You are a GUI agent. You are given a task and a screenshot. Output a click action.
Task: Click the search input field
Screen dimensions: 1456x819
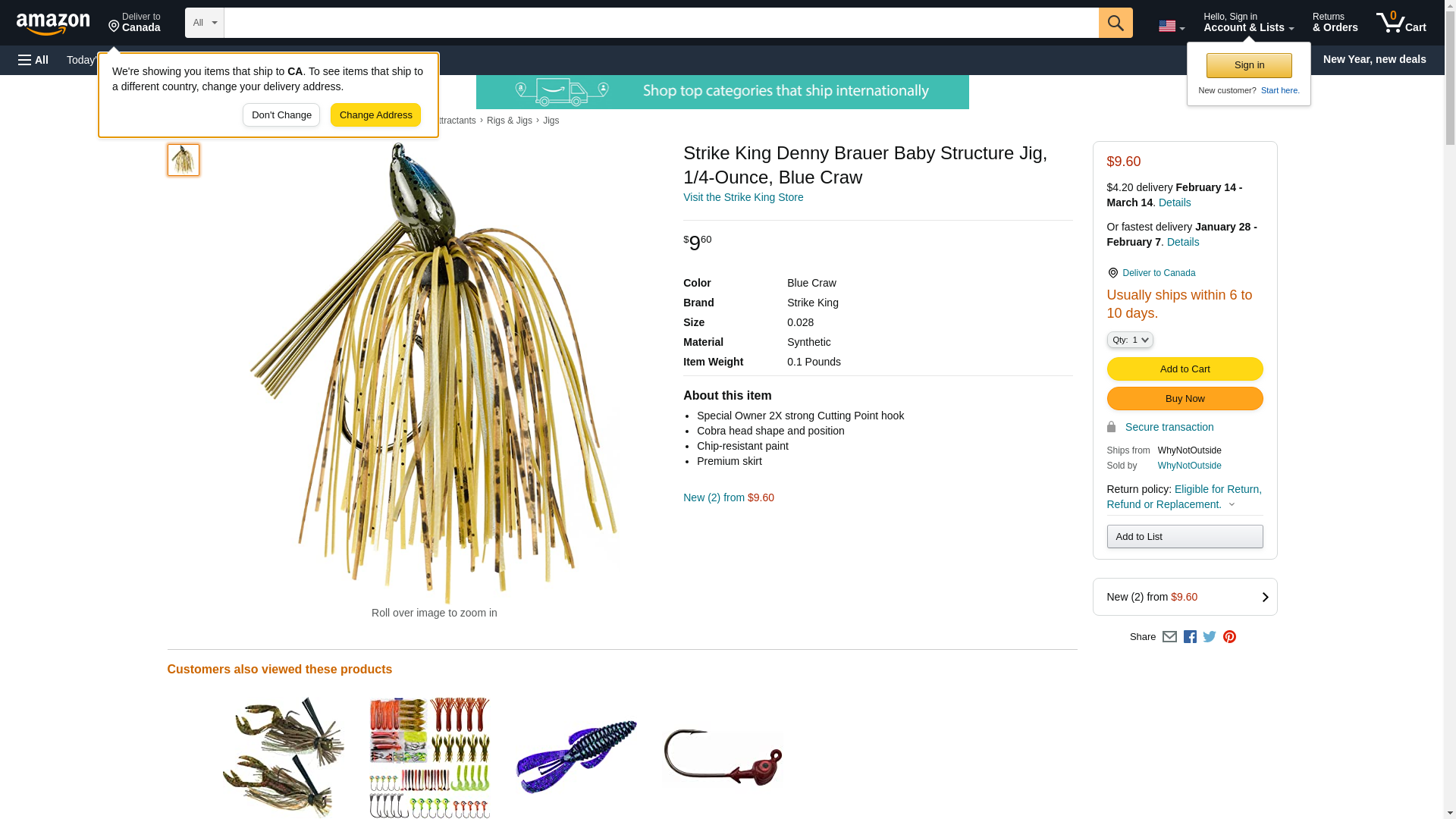point(661,23)
